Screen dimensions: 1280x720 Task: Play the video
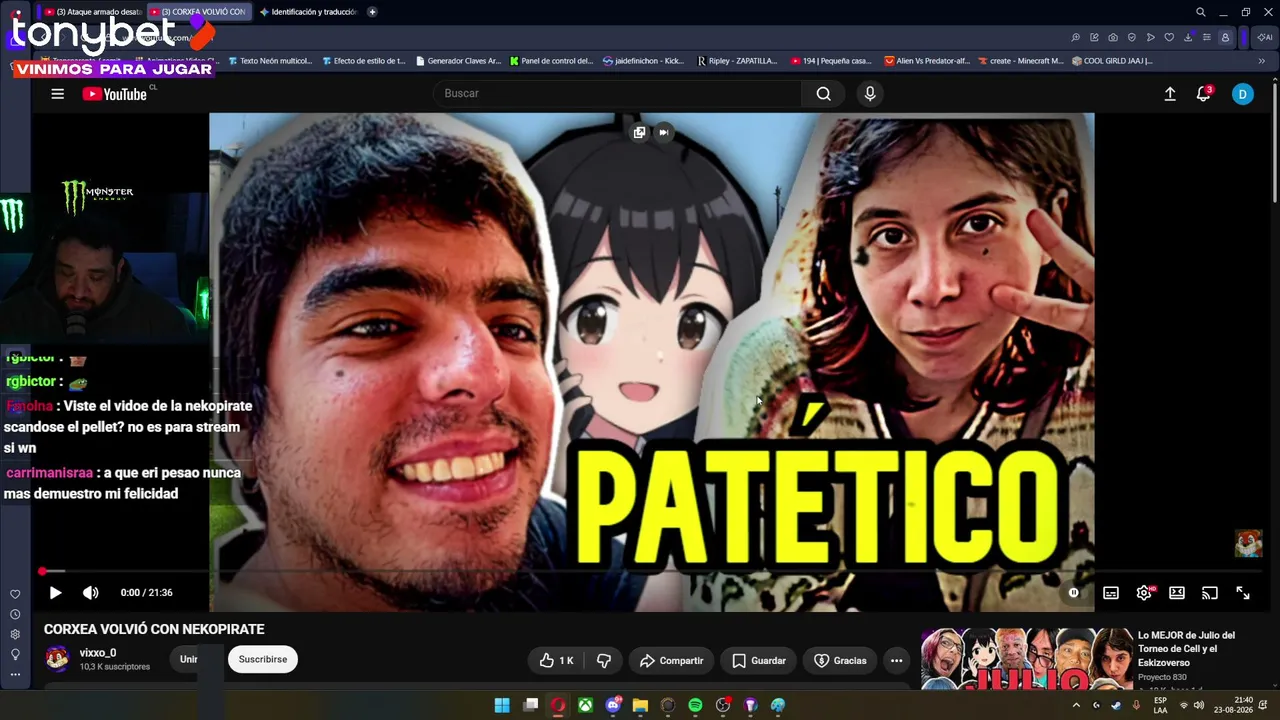tap(55, 593)
